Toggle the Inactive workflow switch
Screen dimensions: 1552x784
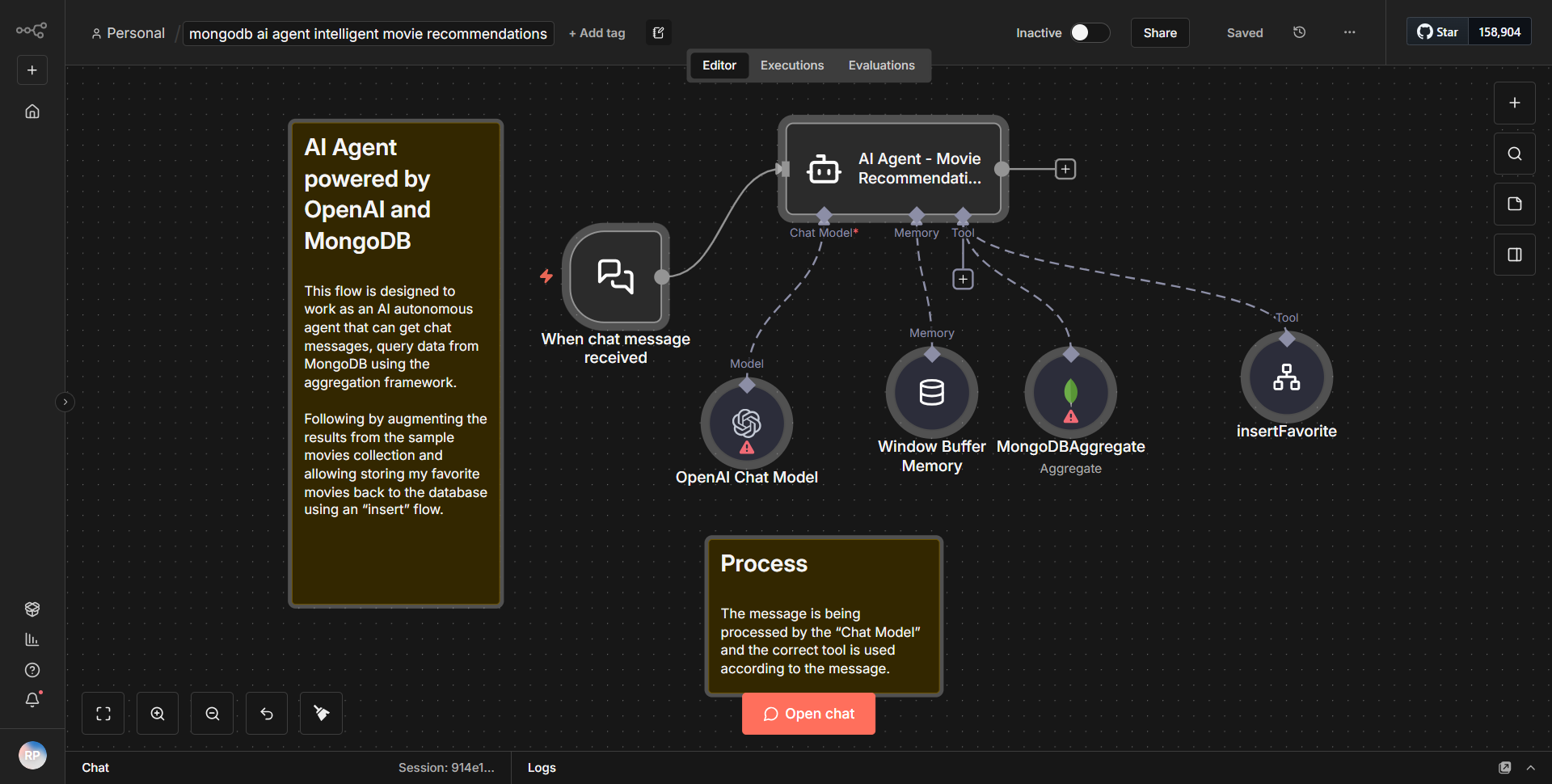[1089, 32]
